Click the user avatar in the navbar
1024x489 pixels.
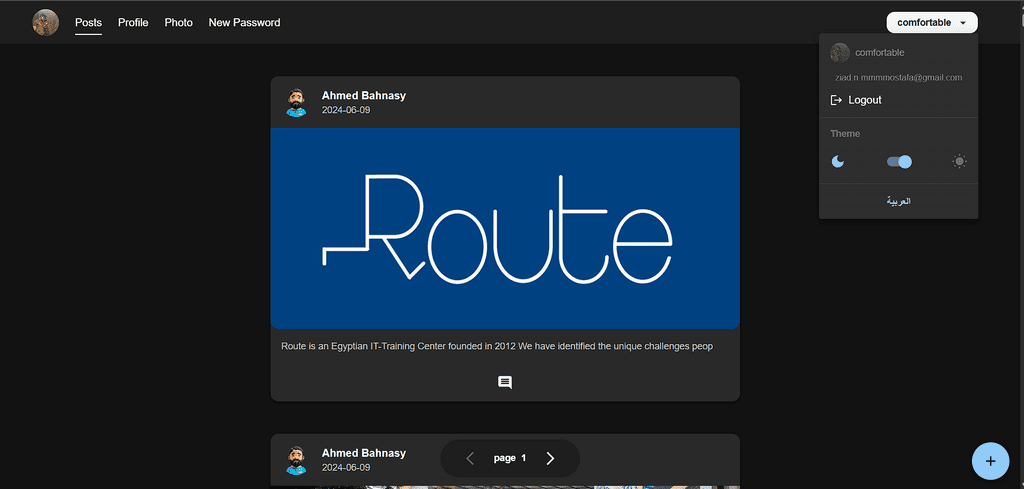[46, 23]
